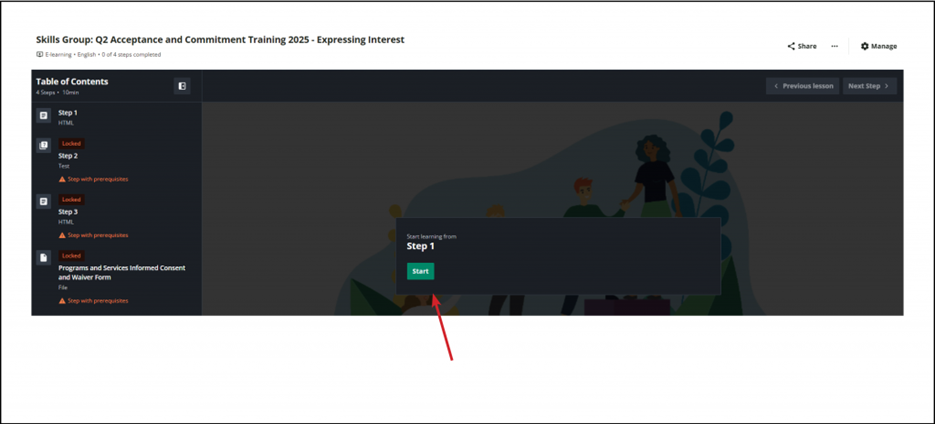Click the Waiver Form file icon
This screenshot has width=935, height=424.
(44, 258)
